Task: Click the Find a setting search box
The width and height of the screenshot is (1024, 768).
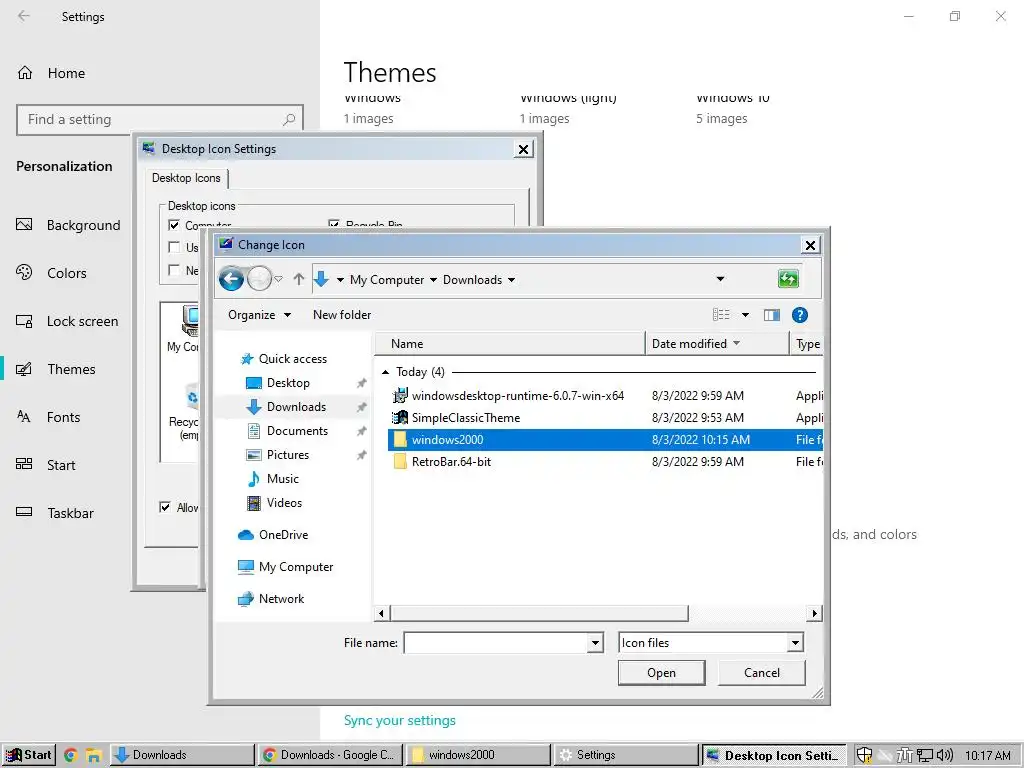Action: pyautogui.click(x=160, y=120)
